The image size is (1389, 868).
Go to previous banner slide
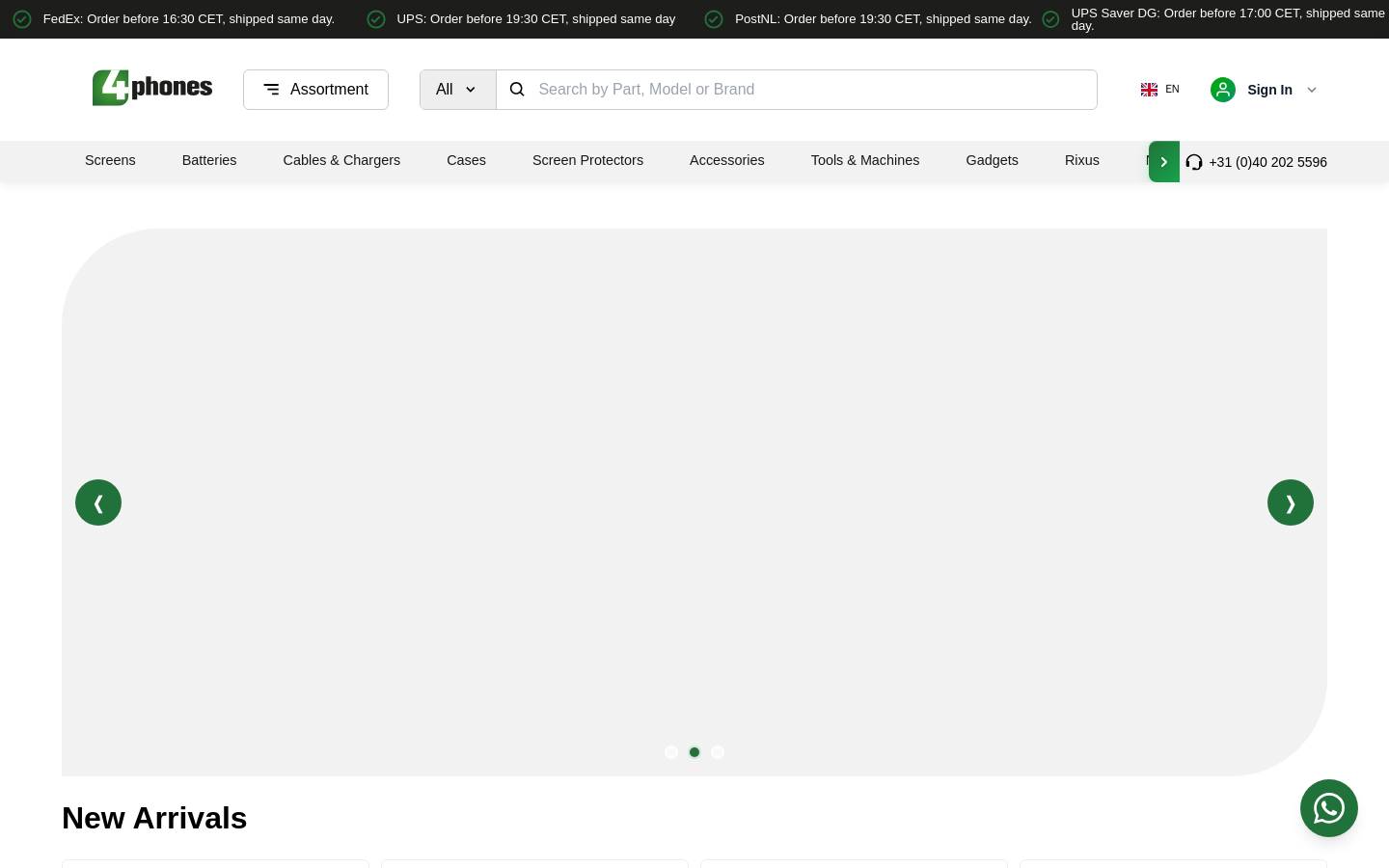tap(98, 502)
